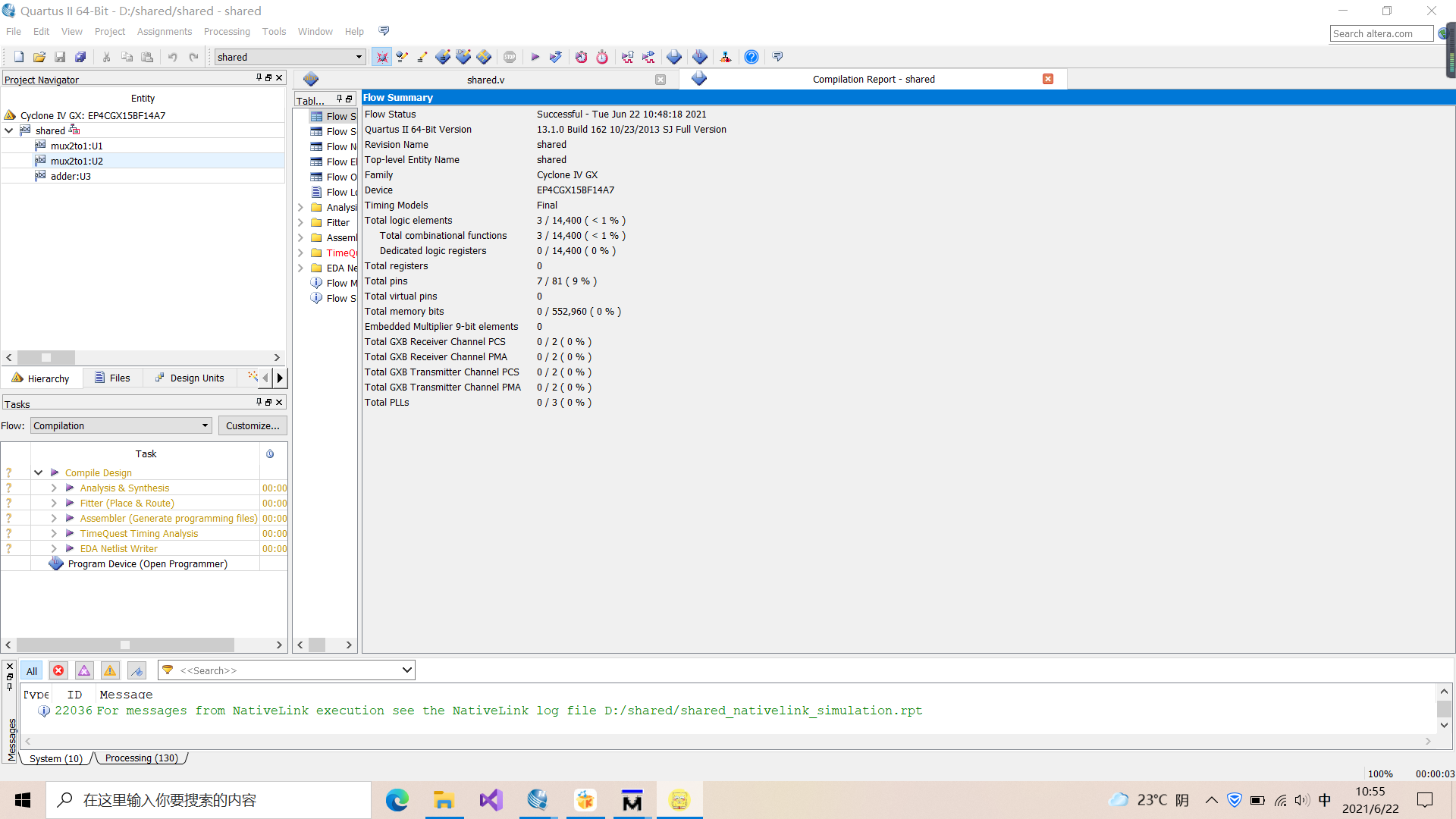The image size is (1456, 819).
Task: Expand the Analysis & Synthesis task
Action: (54, 488)
